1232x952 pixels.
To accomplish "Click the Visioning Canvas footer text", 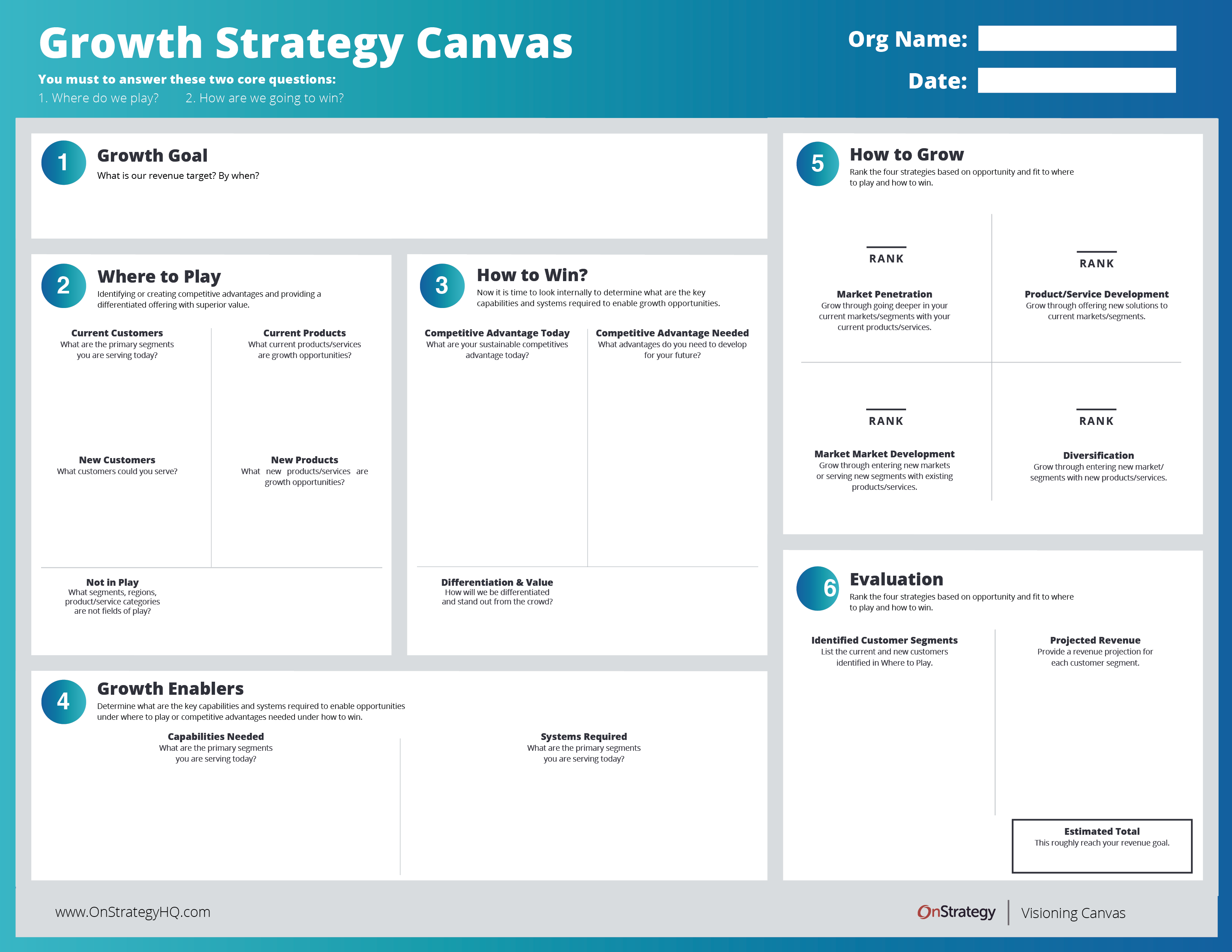I will coord(1073,912).
